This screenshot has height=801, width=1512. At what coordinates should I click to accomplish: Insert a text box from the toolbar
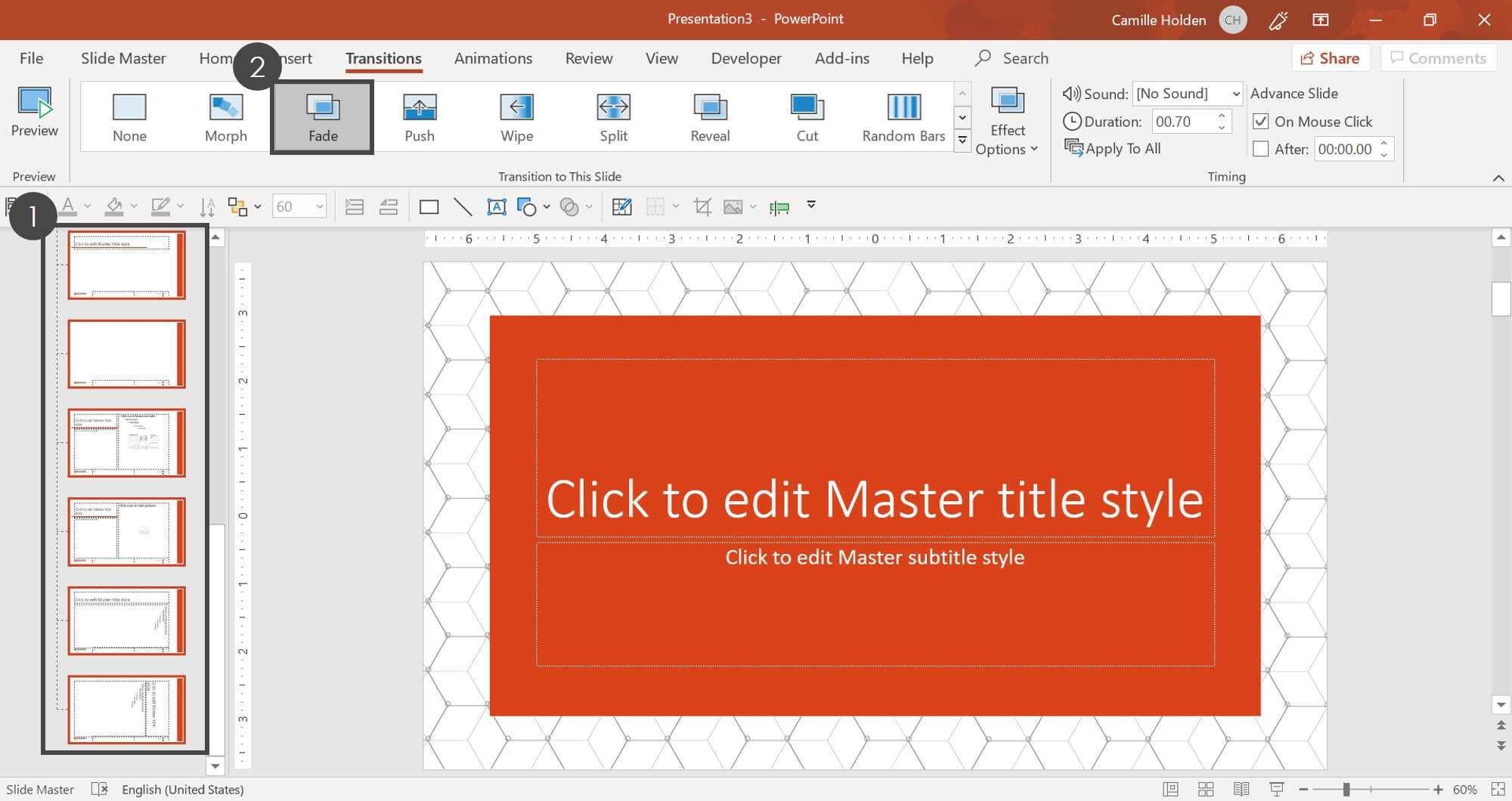coord(497,206)
